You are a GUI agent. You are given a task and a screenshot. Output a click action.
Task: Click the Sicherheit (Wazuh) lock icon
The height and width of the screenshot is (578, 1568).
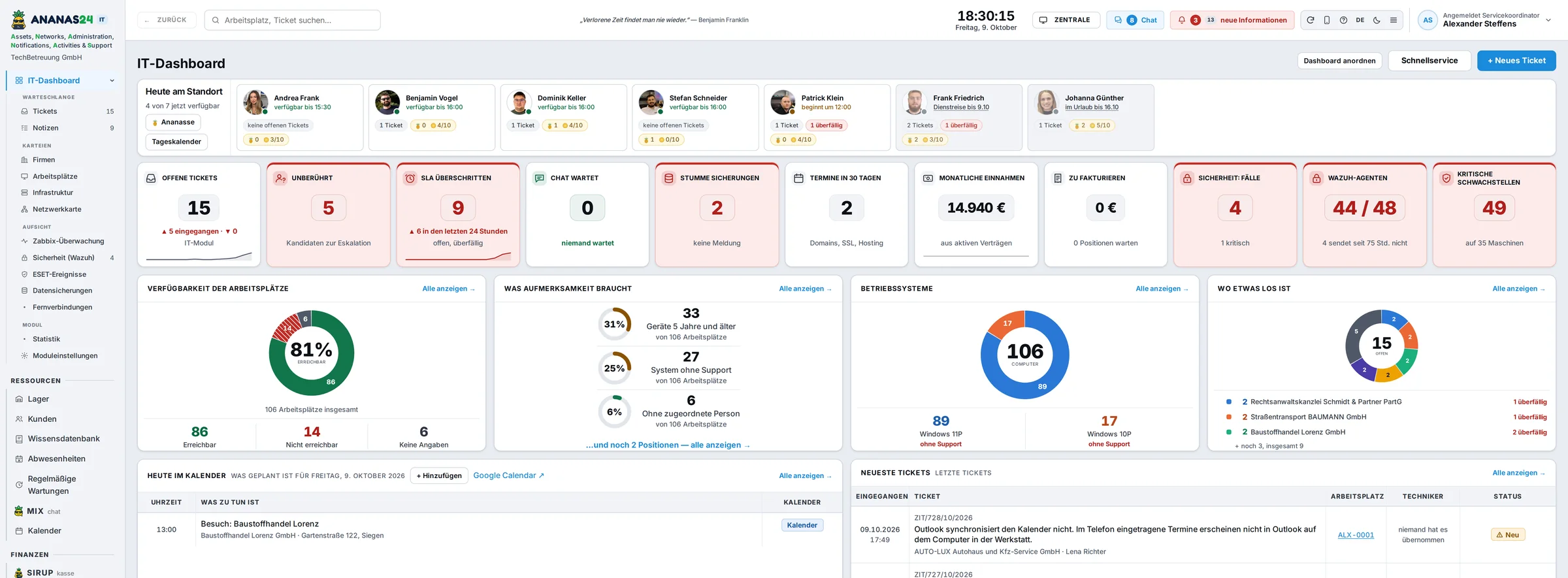click(25, 258)
